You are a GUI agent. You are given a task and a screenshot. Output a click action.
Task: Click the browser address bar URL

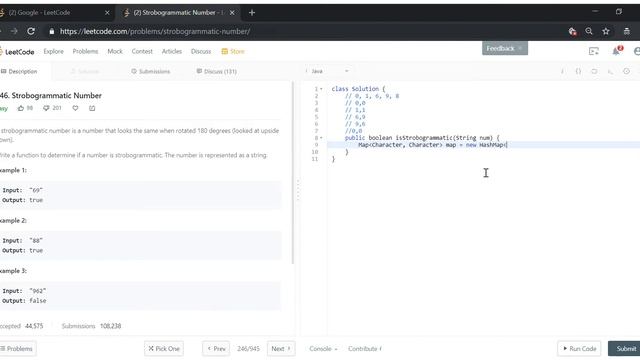tap(155, 31)
